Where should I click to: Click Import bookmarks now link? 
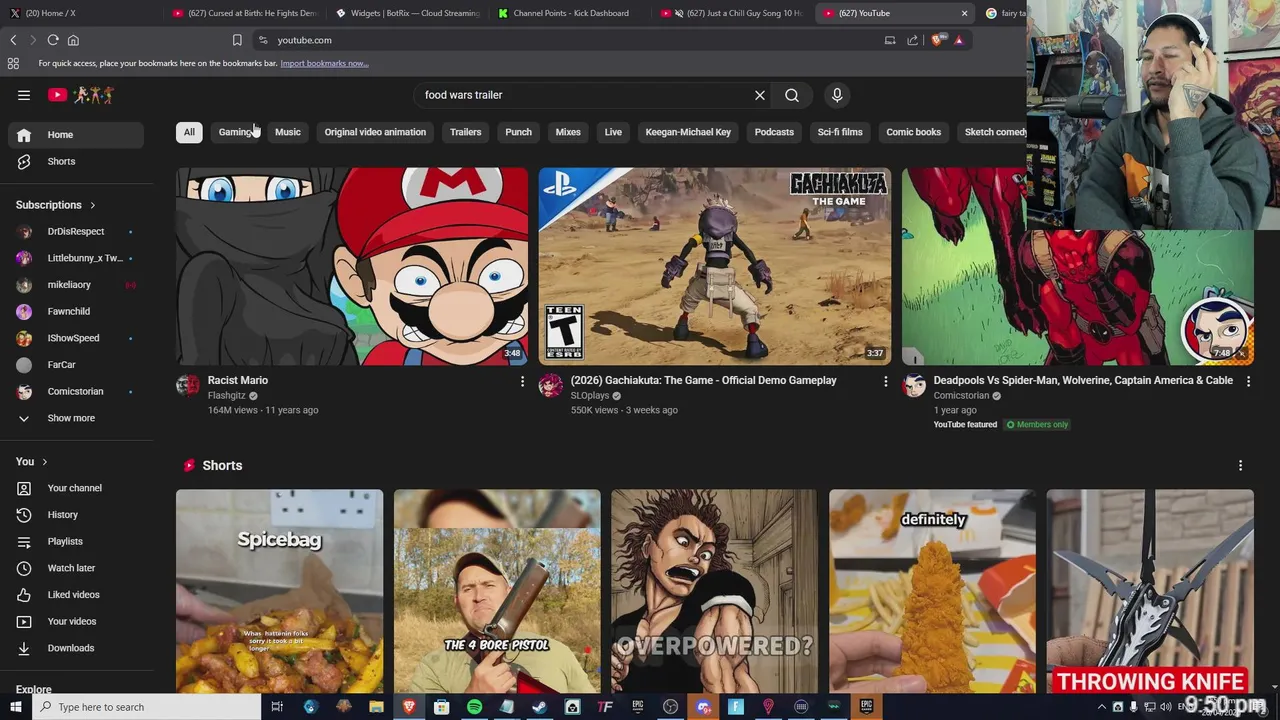point(324,63)
